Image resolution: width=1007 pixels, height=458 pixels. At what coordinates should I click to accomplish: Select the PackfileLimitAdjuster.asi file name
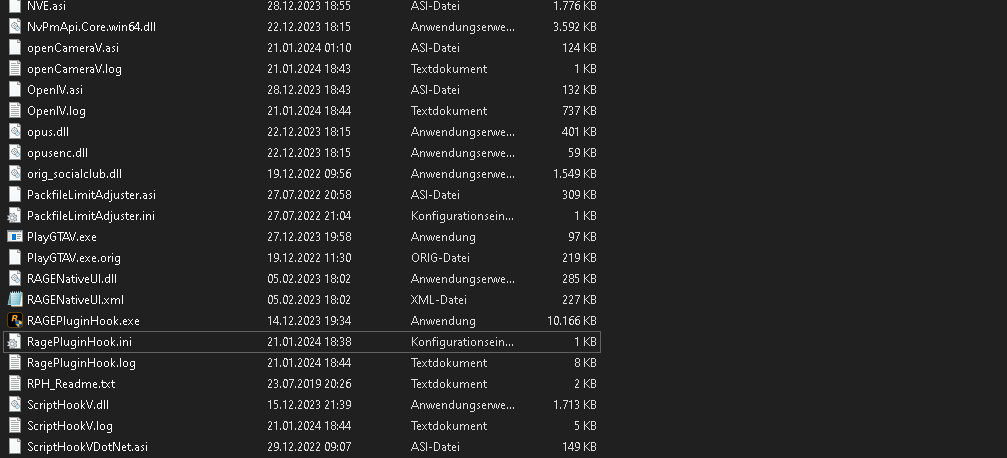click(x=91, y=195)
